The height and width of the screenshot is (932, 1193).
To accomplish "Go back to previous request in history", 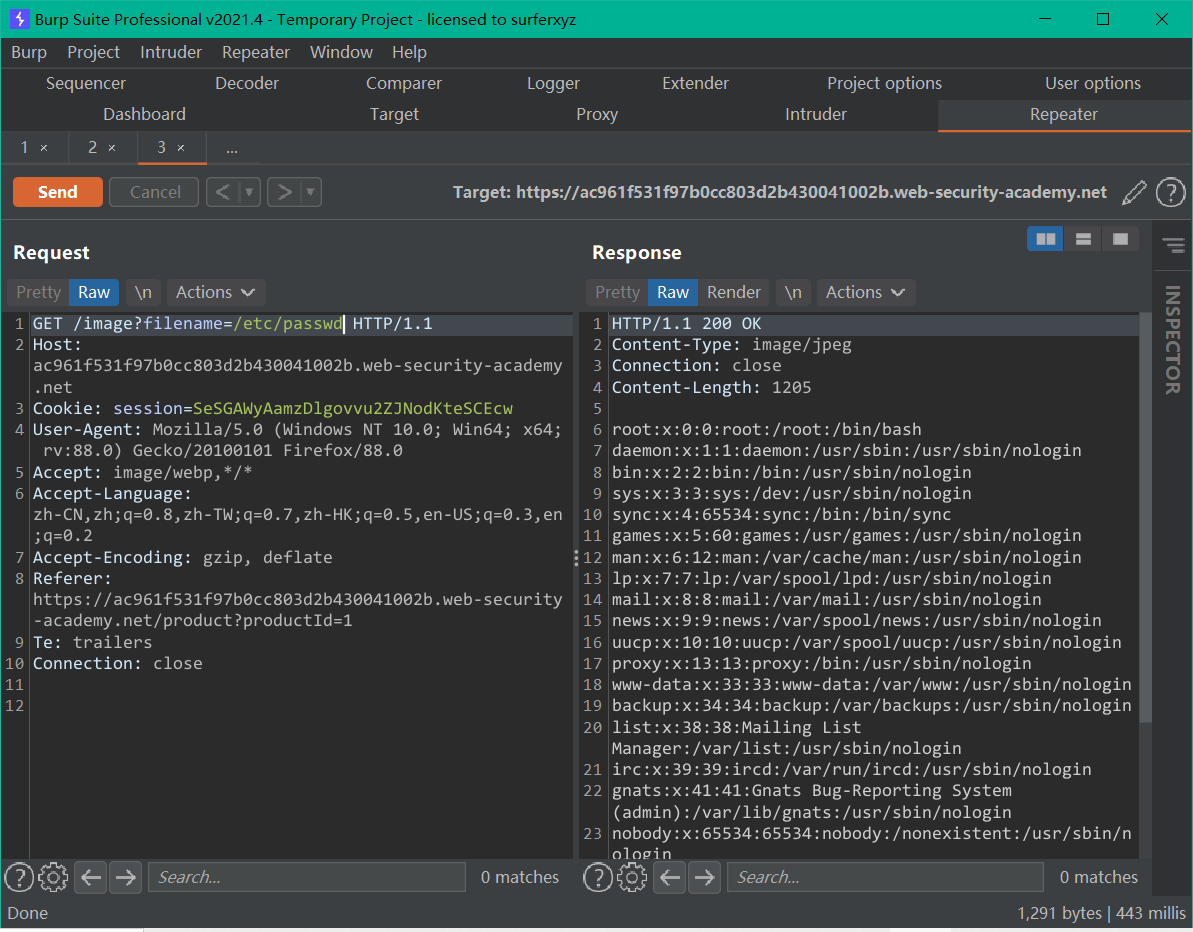I will pos(222,192).
